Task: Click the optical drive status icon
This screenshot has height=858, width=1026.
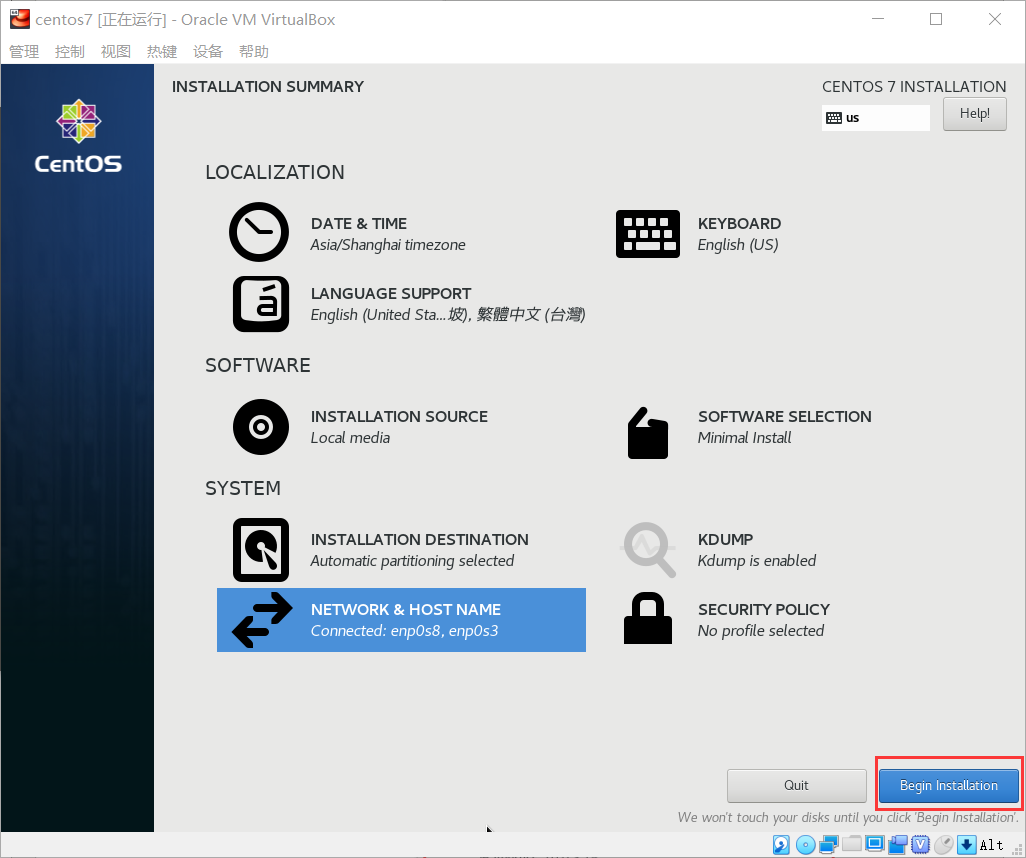Action: click(805, 844)
